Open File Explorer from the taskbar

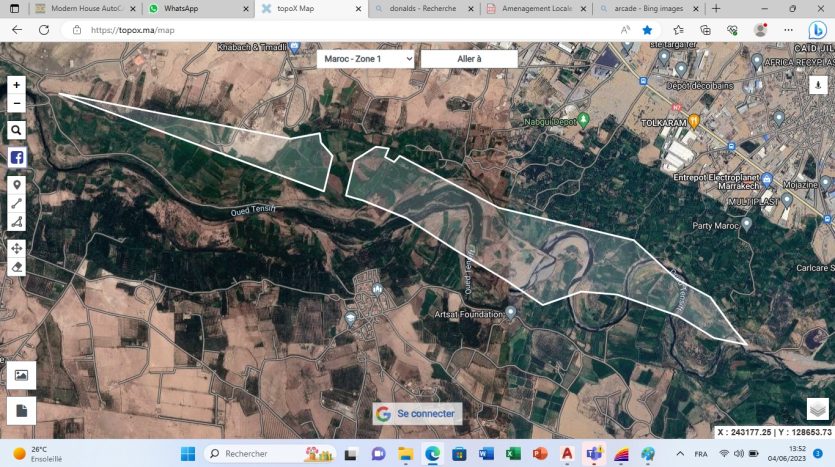tap(405, 454)
